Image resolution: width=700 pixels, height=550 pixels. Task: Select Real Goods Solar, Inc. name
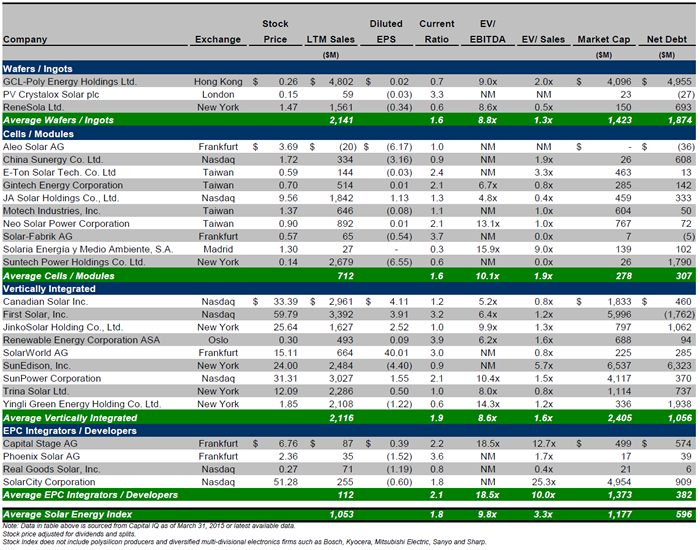coord(51,469)
